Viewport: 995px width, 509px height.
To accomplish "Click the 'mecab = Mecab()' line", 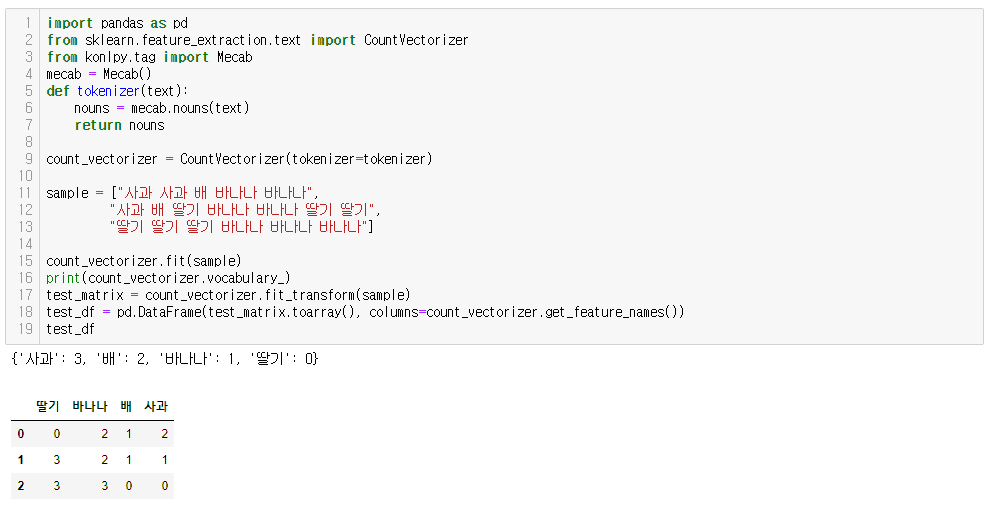I will coord(99,74).
